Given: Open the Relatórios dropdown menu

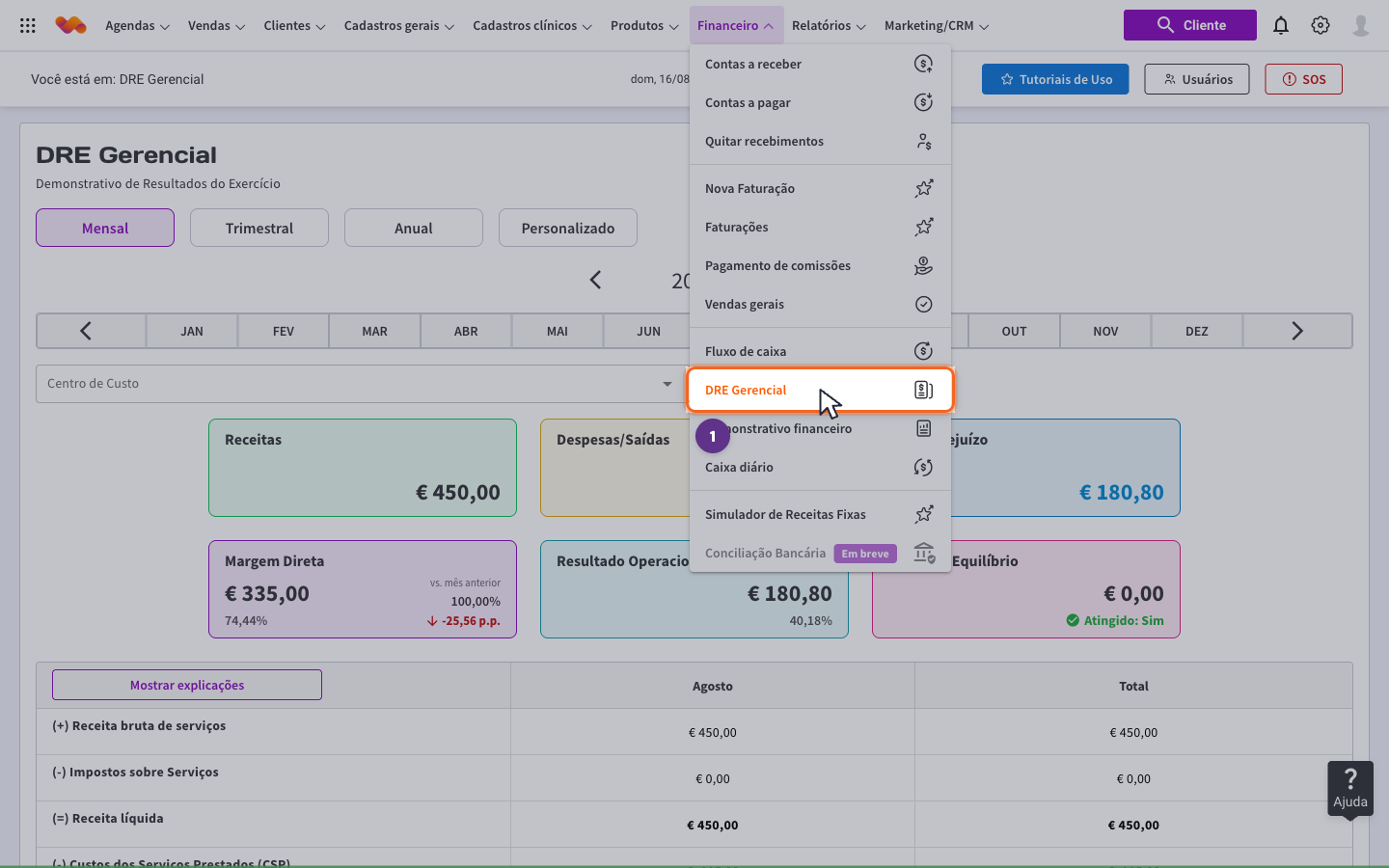Looking at the screenshot, I should 829,26.
